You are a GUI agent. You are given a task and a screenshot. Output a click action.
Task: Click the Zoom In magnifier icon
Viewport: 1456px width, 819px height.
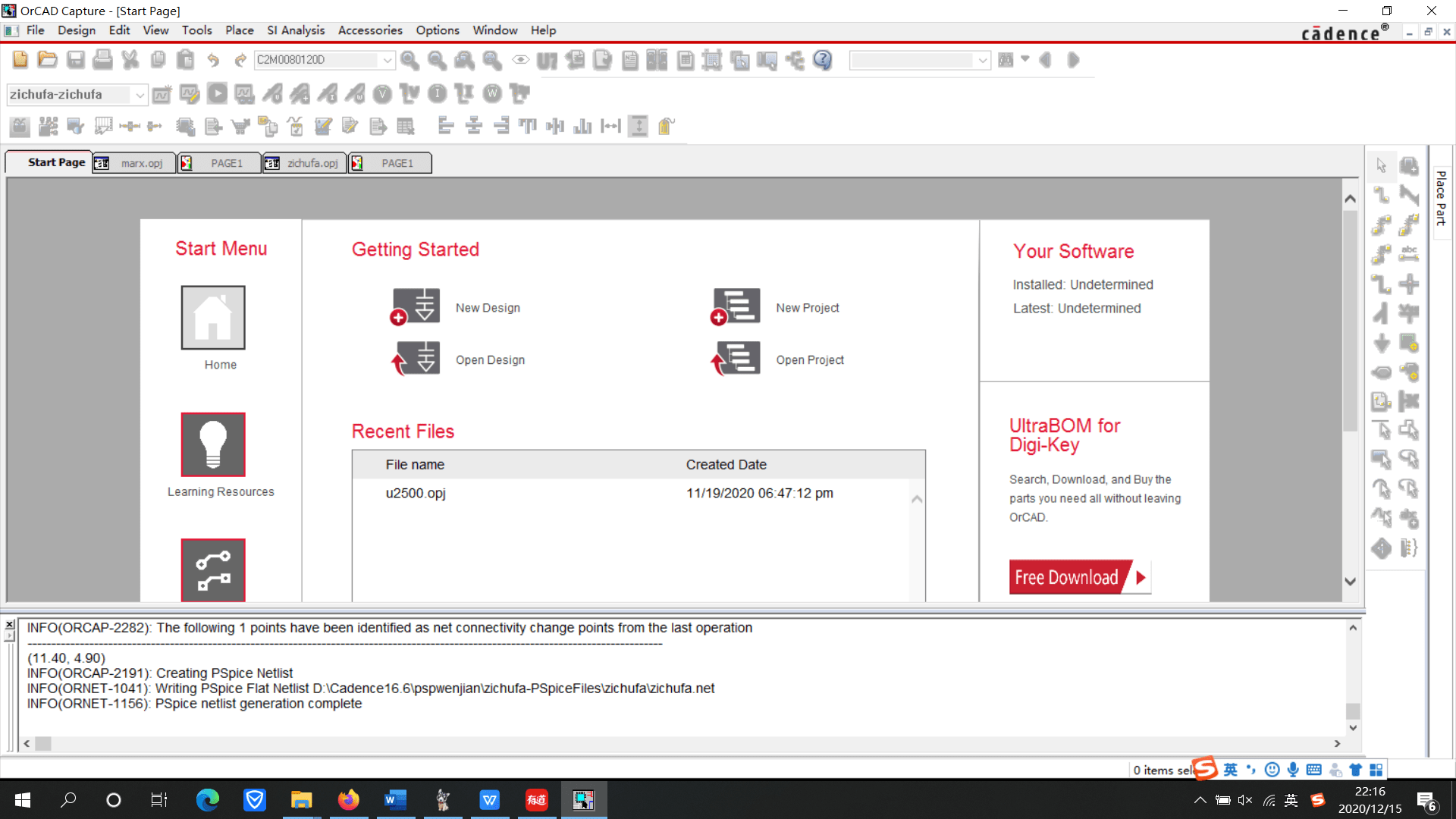[410, 60]
